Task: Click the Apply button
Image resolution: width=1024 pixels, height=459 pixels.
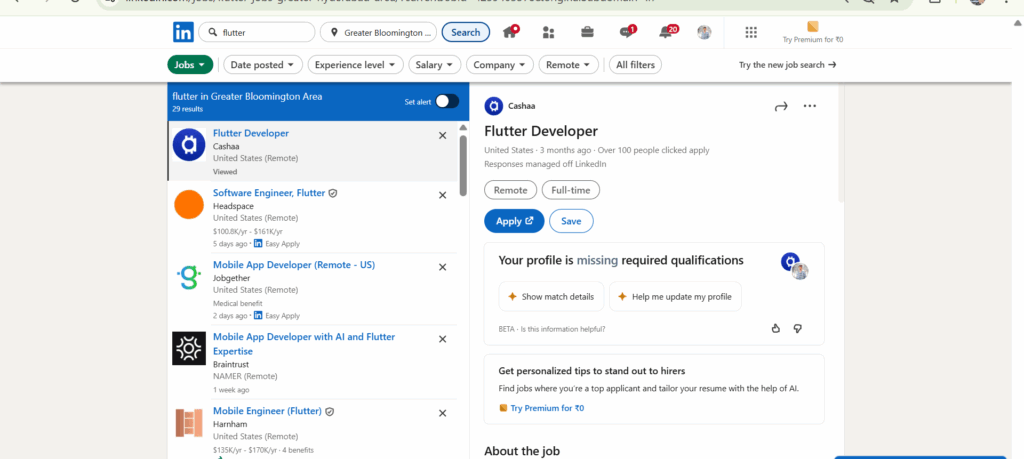Action: 514,221
